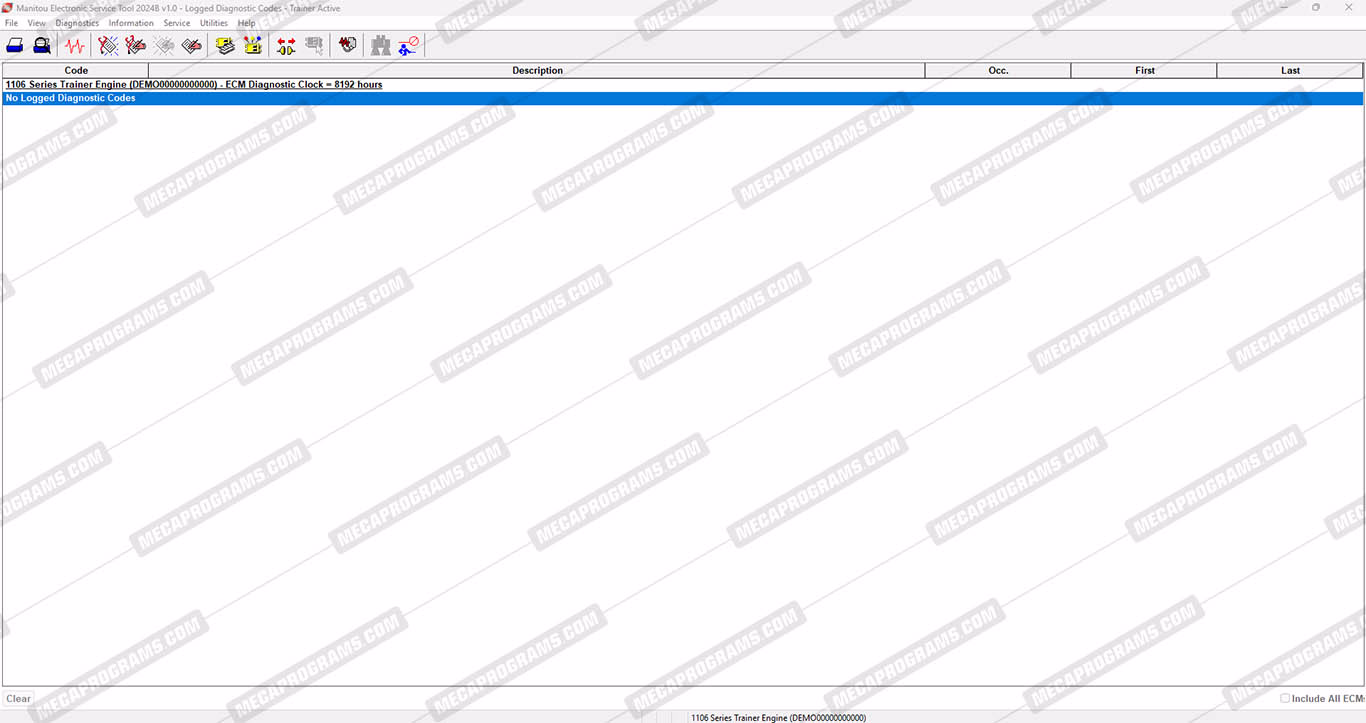Open Logged Event Codes toolbar icon

point(192,45)
